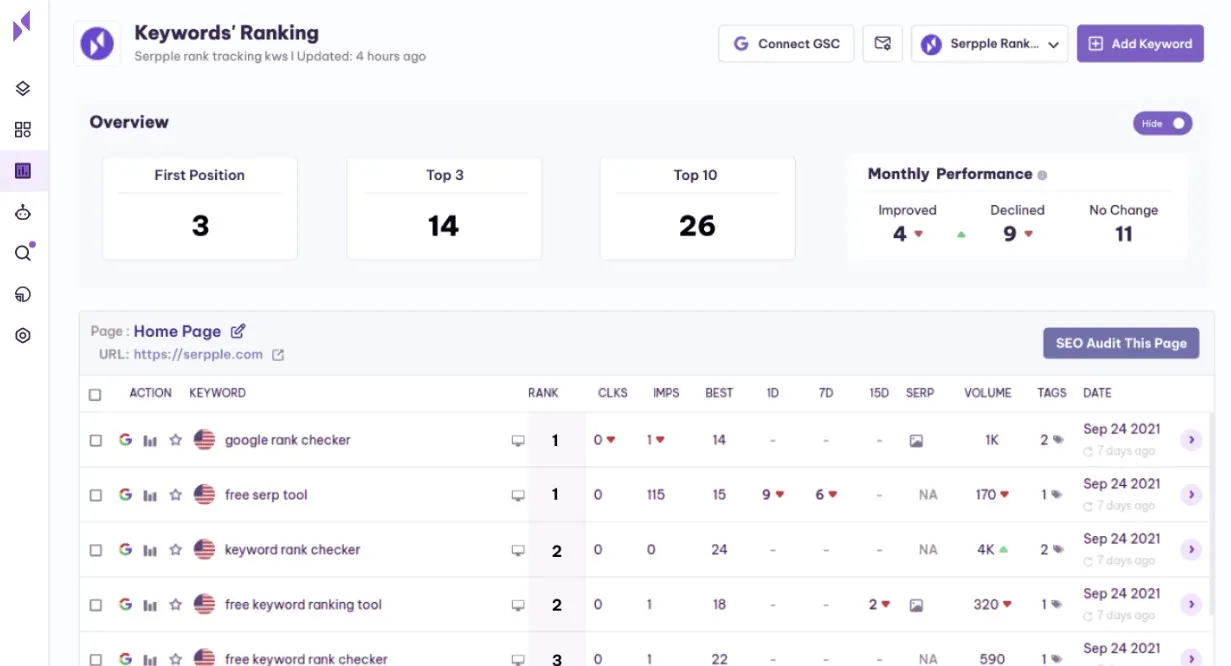1231x666 pixels.
Task: Tick the select-all checkbox in the table header
Action: 95,394
